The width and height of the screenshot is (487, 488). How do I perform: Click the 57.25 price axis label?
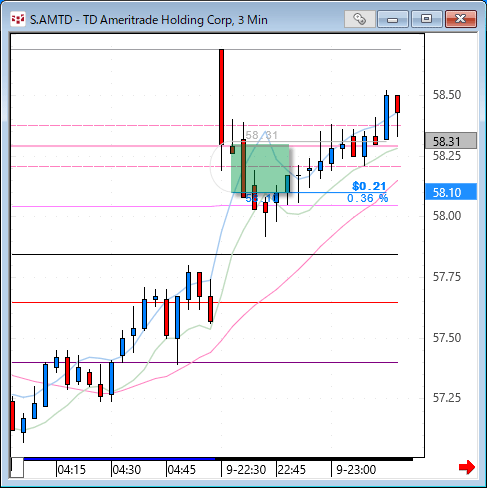click(x=447, y=398)
